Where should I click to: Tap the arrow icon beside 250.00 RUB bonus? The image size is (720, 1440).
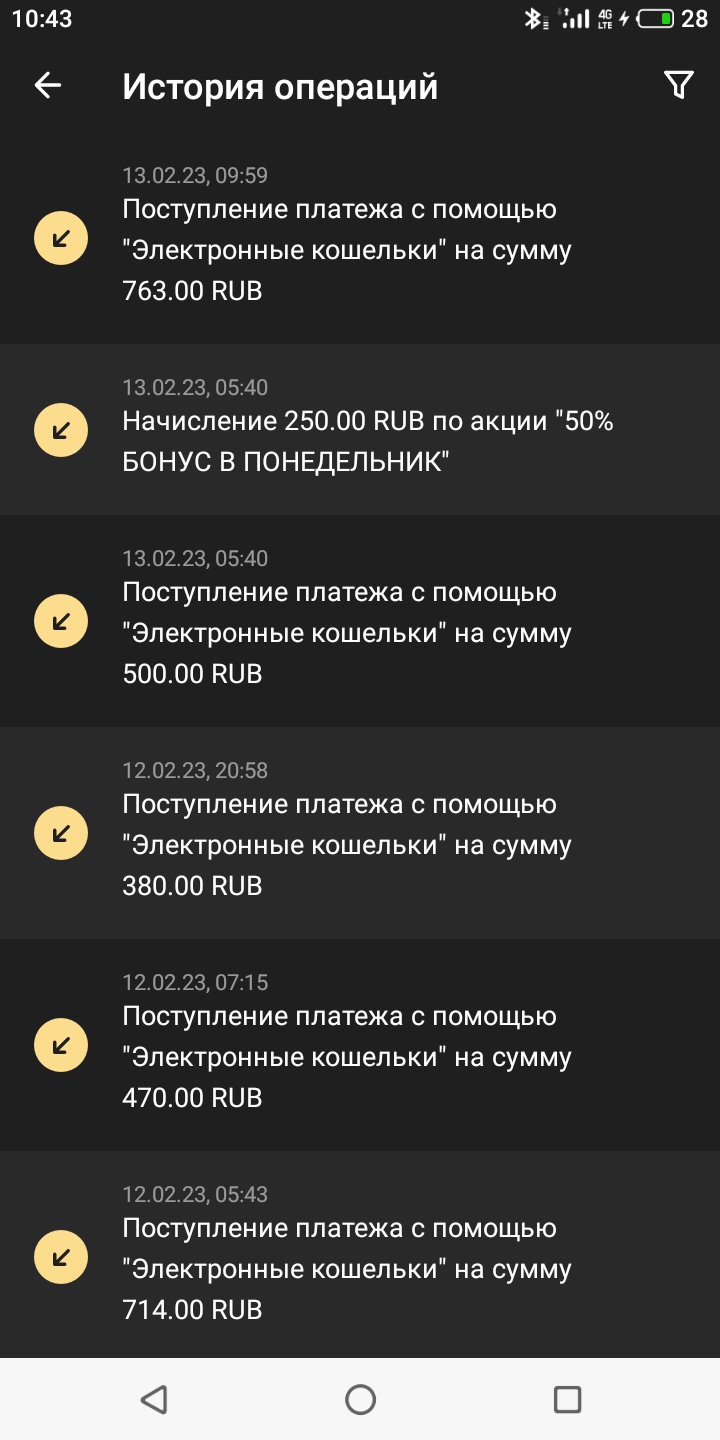pos(61,430)
